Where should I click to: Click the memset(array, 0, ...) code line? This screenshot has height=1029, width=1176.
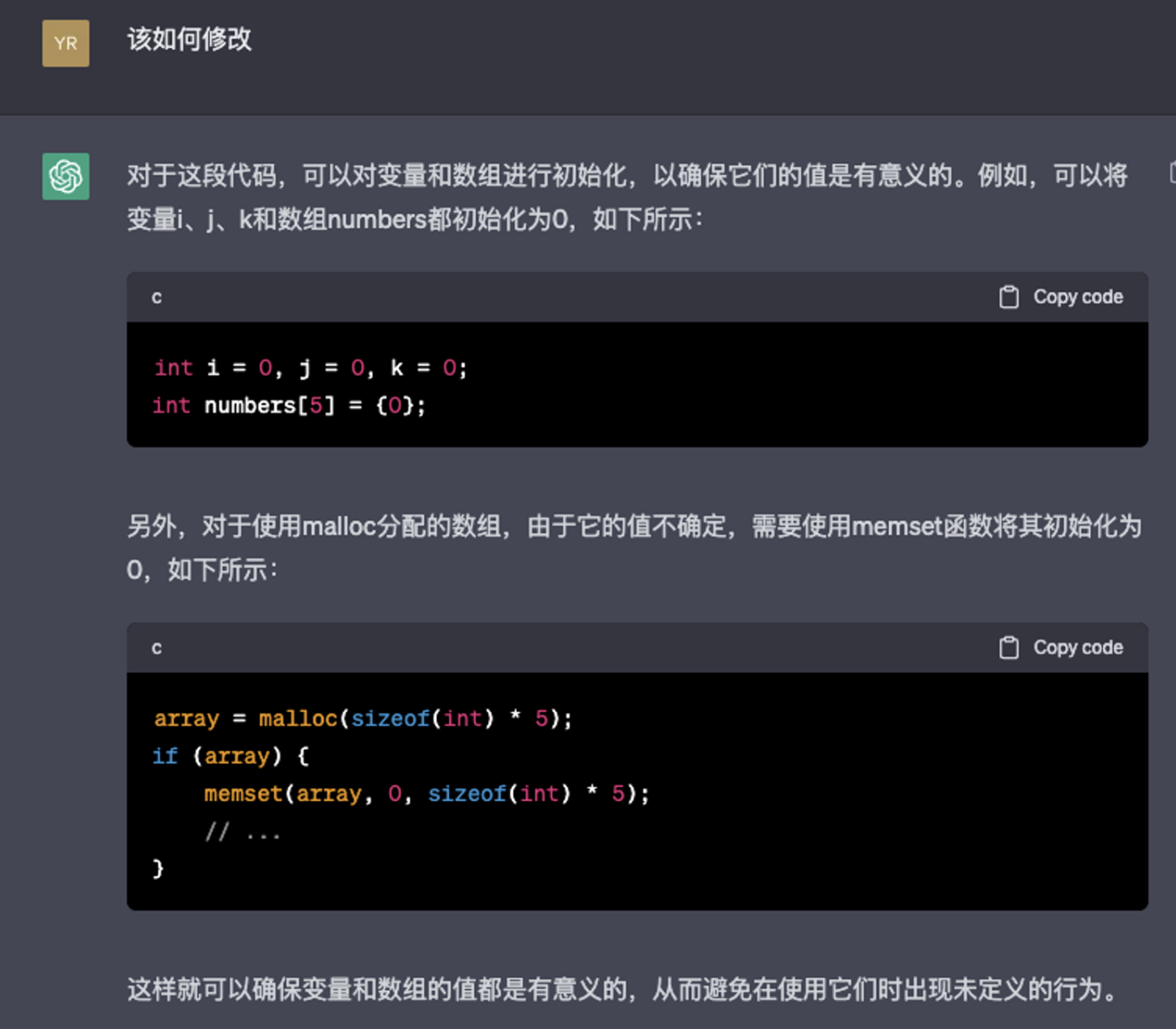tap(426, 794)
